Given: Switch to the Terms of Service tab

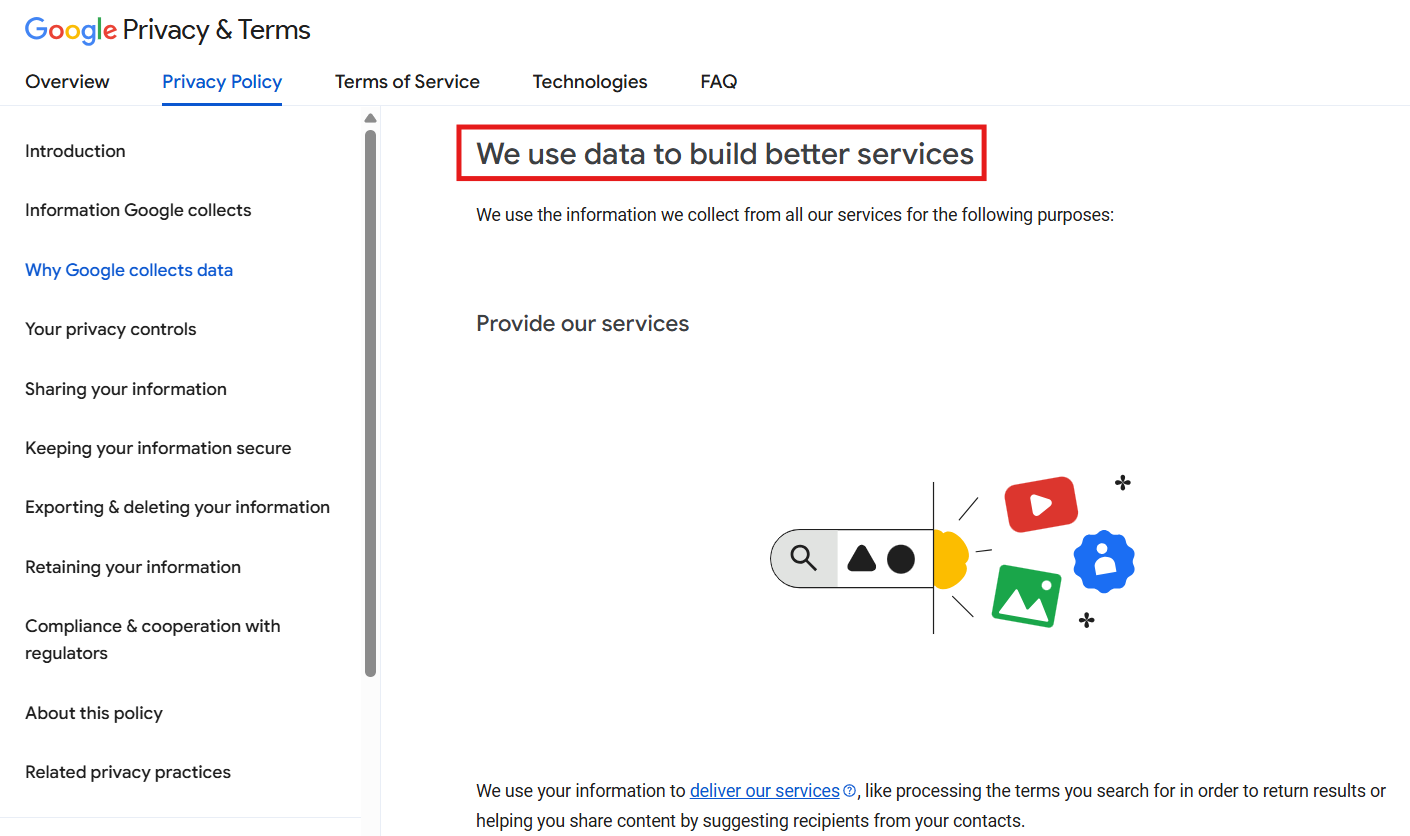Looking at the screenshot, I should point(407,81).
